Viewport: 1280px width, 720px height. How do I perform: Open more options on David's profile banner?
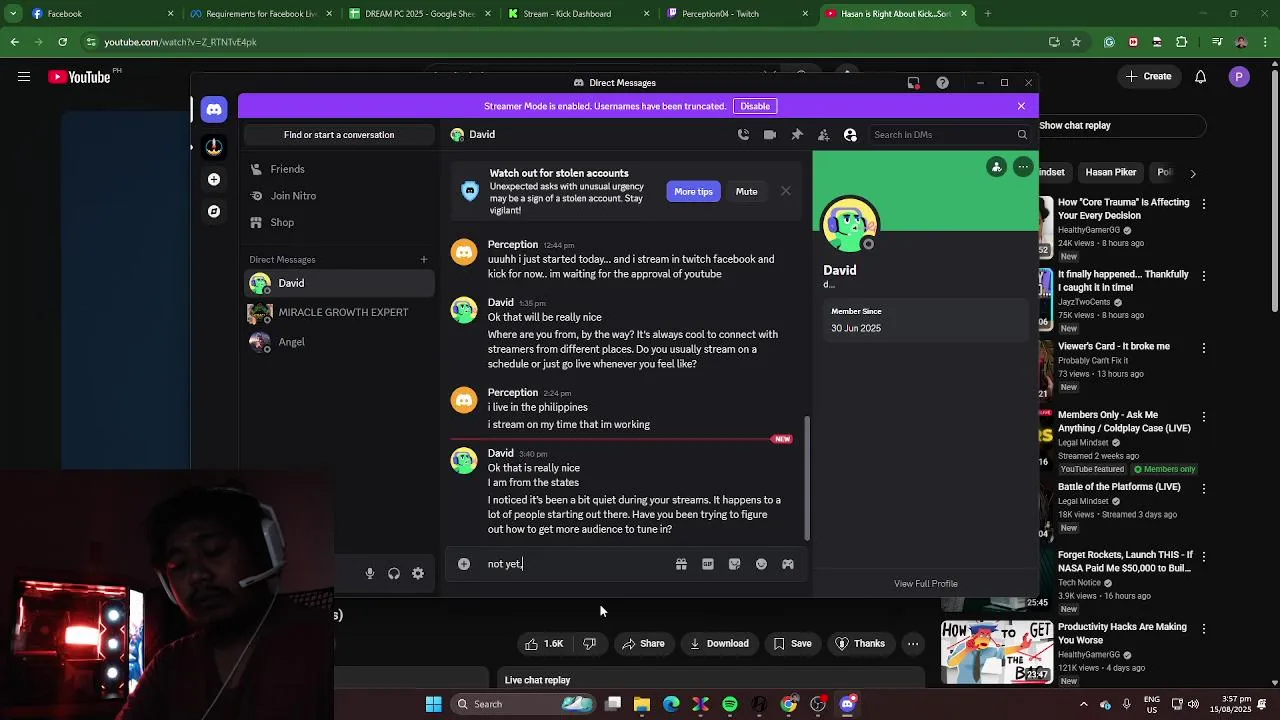(1023, 167)
